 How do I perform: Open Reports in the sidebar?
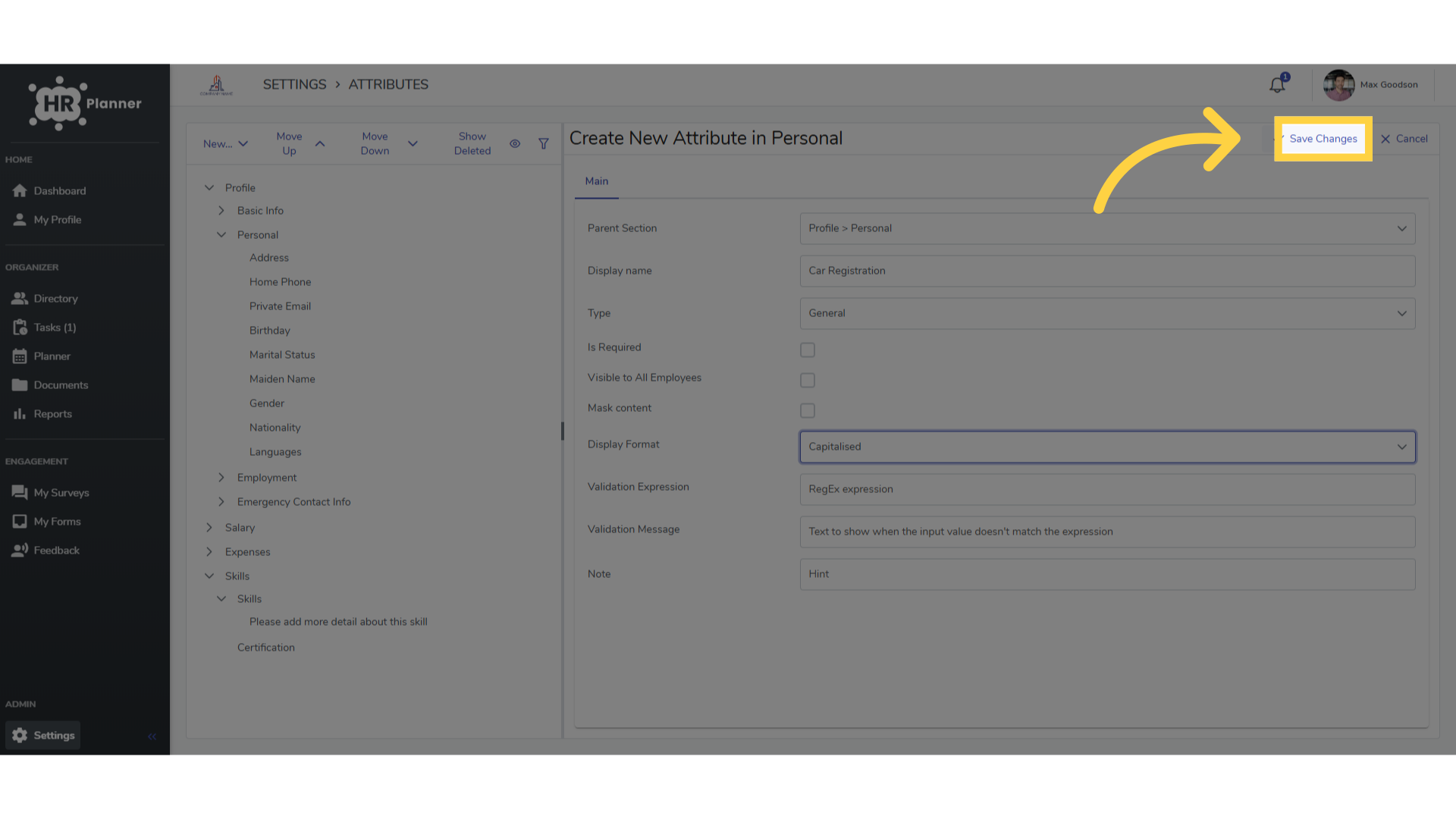(42, 413)
